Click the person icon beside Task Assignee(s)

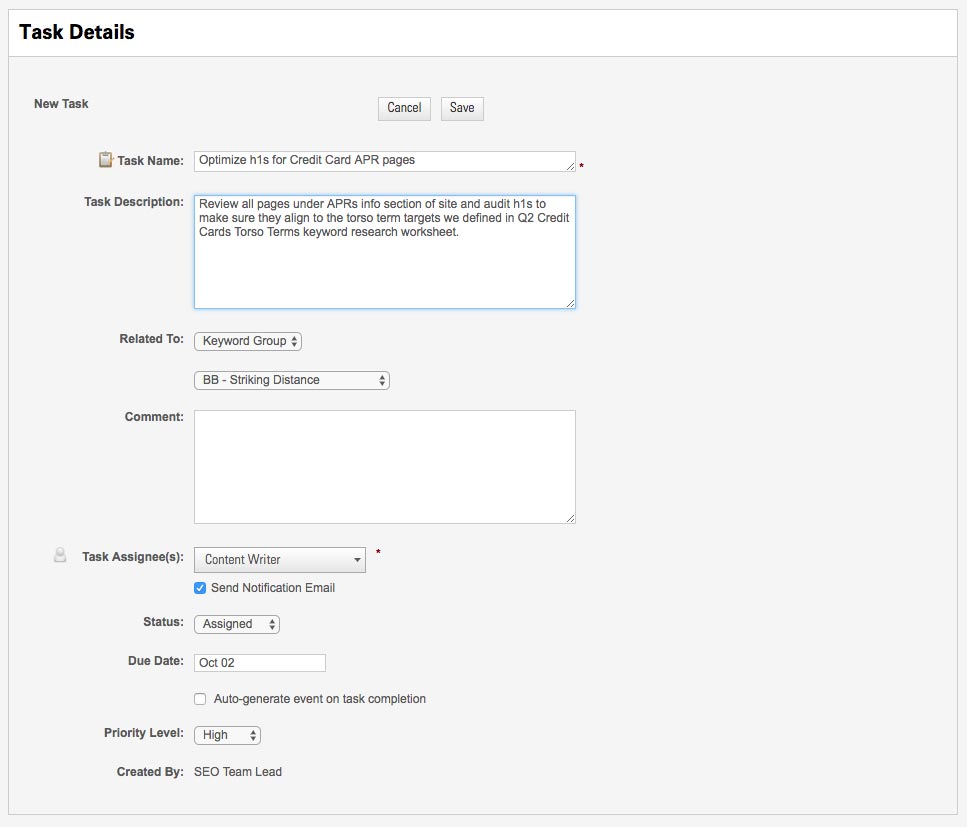(x=60, y=556)
